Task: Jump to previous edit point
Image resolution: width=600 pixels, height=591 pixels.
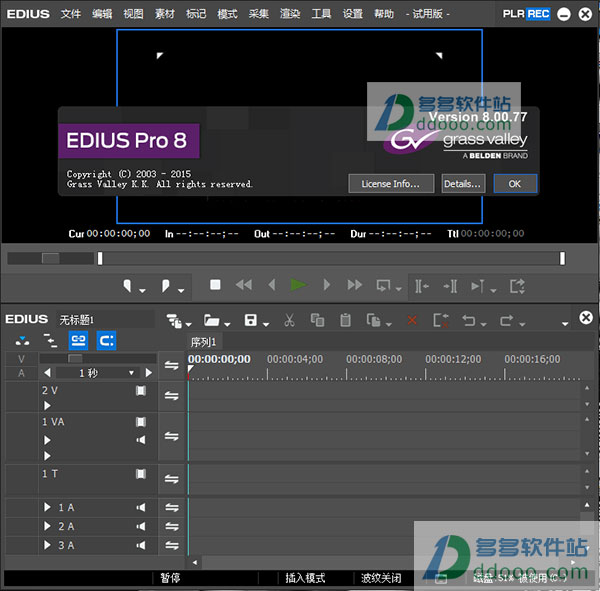Action: pos(422,286)
